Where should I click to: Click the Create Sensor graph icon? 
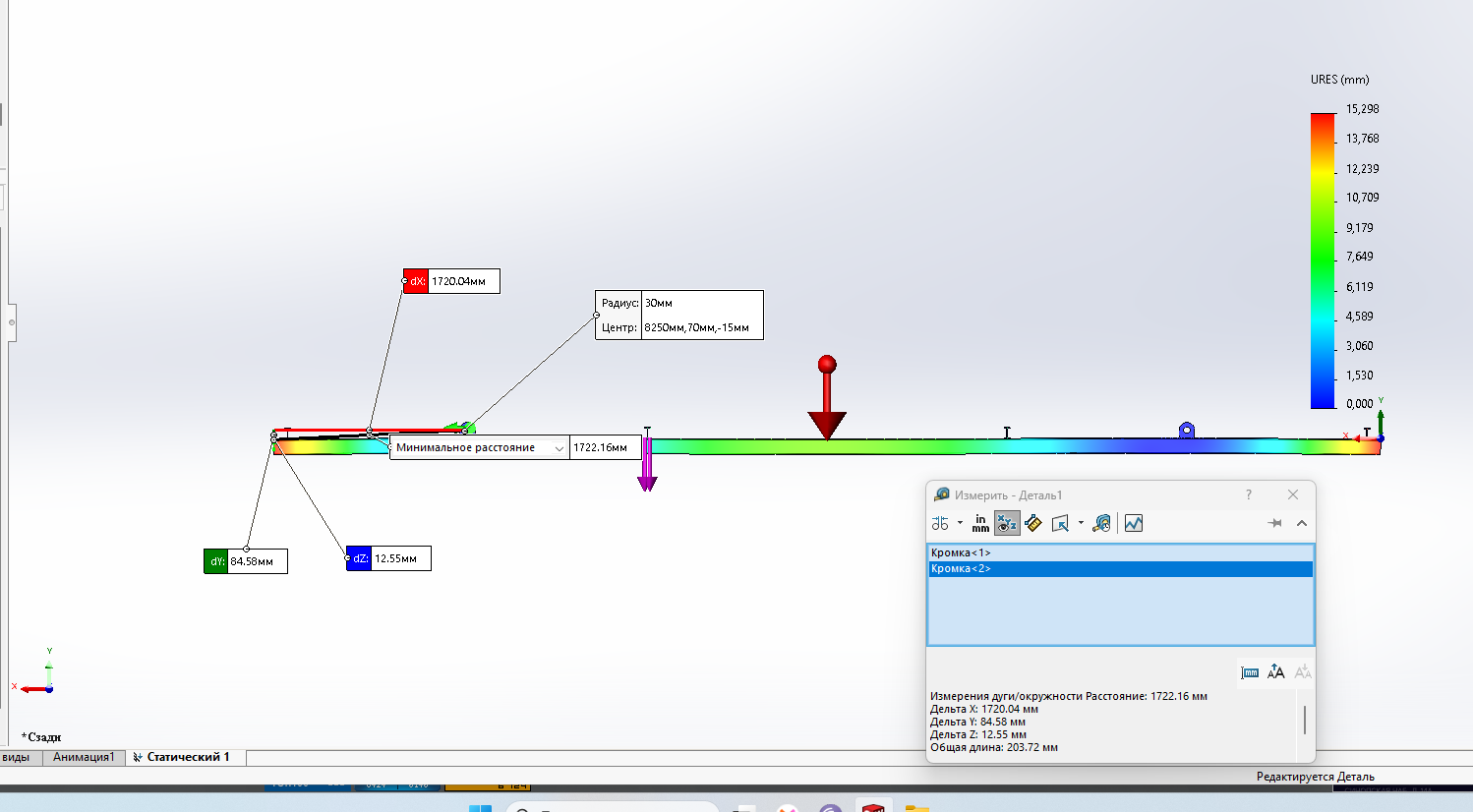pyautogui.click(x=1134, y=523)
